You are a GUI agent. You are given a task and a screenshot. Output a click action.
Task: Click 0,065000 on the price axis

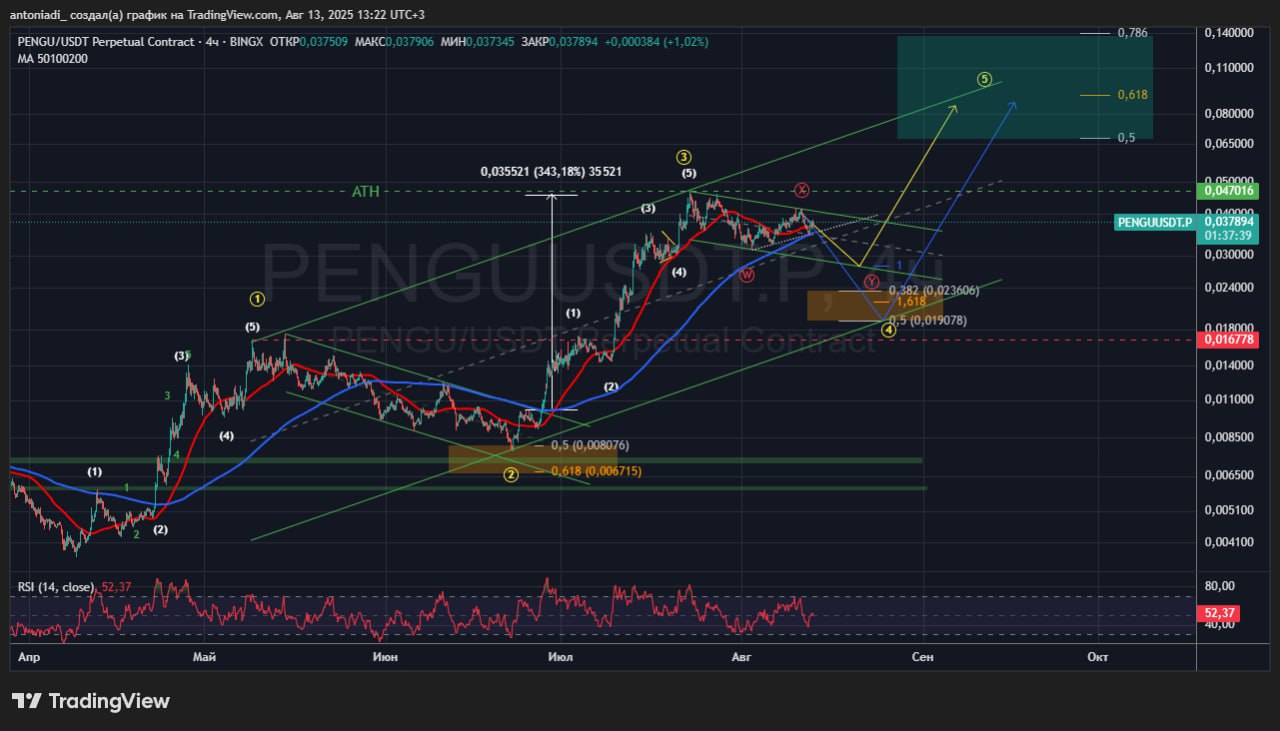point(1229,144)
